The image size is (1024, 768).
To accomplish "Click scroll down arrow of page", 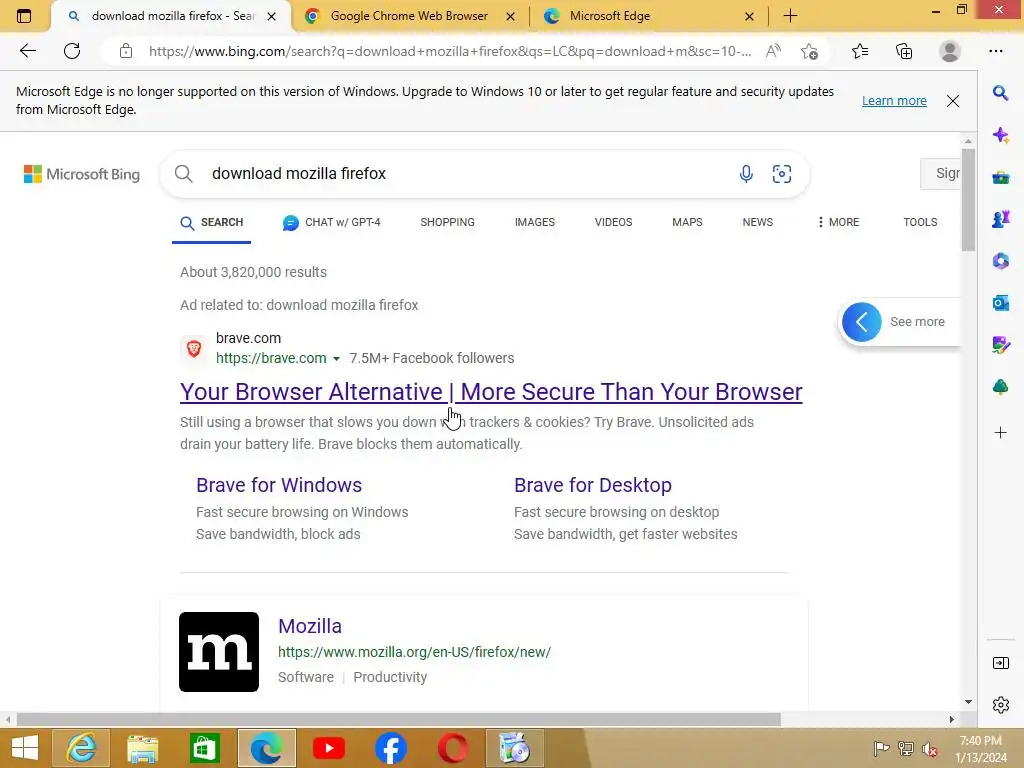I will (968, 702).
